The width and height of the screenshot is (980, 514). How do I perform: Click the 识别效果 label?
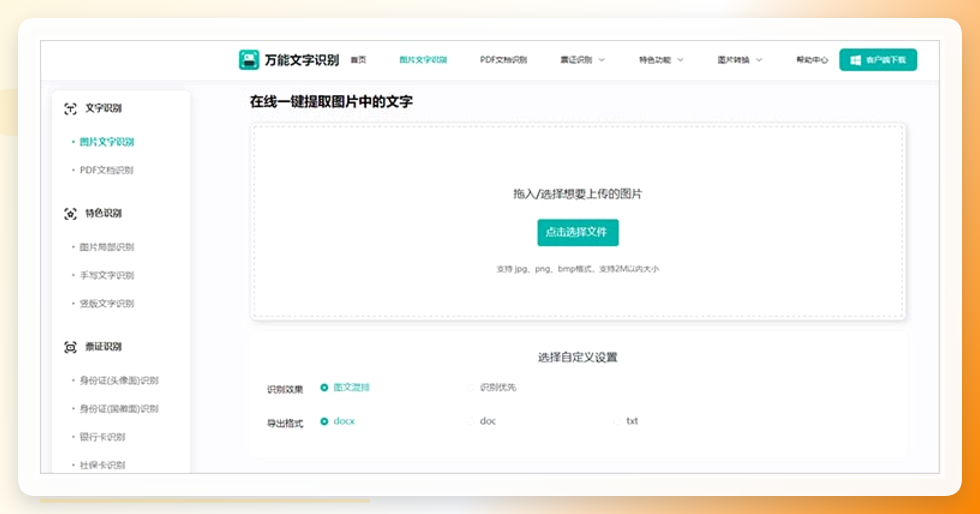point(285,390)
